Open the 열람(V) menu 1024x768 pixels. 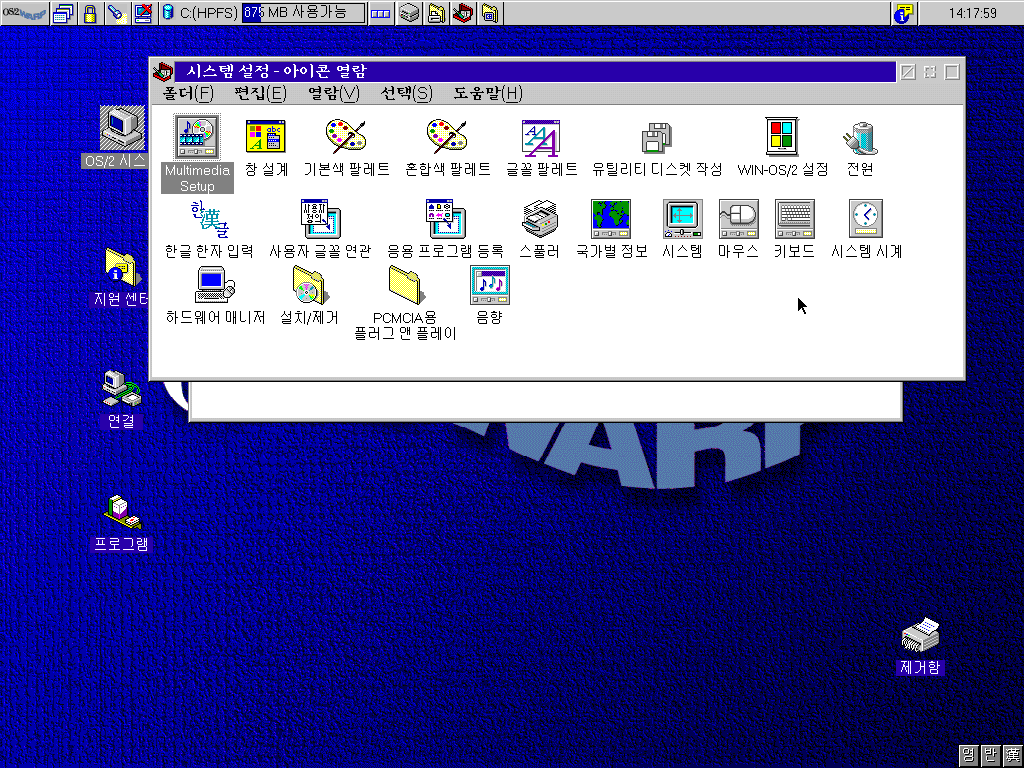333,93
